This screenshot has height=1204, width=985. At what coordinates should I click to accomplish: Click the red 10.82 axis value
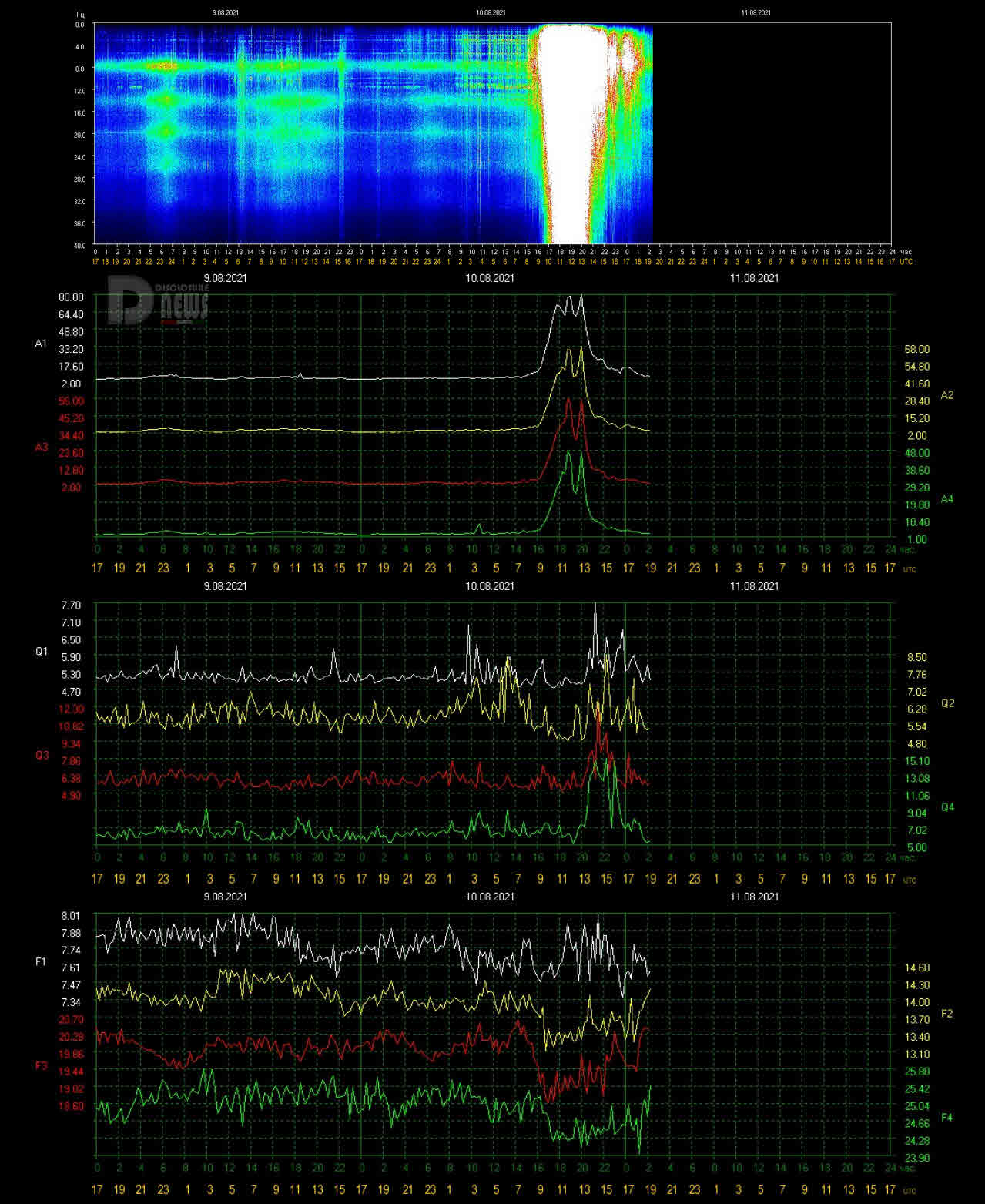click(71, 726)
